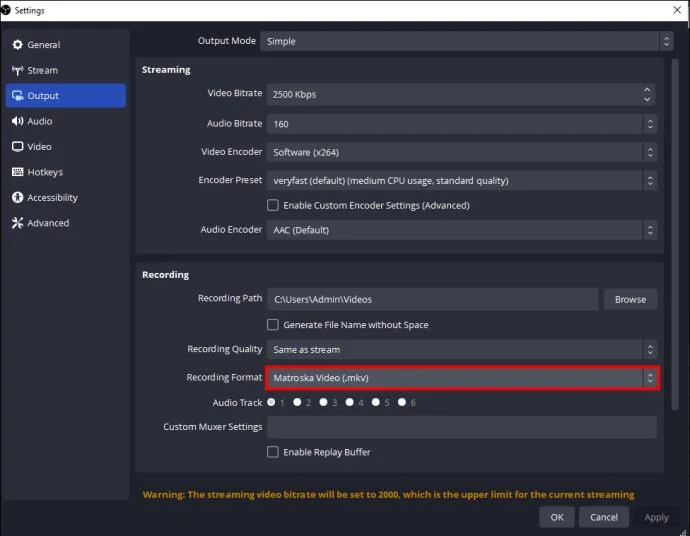Image resolution: width=690 pixels, height=536 pixels.
Task: Enable Replay Buffer checkbox
Action: pyautogui.click(x=273, y=452)
